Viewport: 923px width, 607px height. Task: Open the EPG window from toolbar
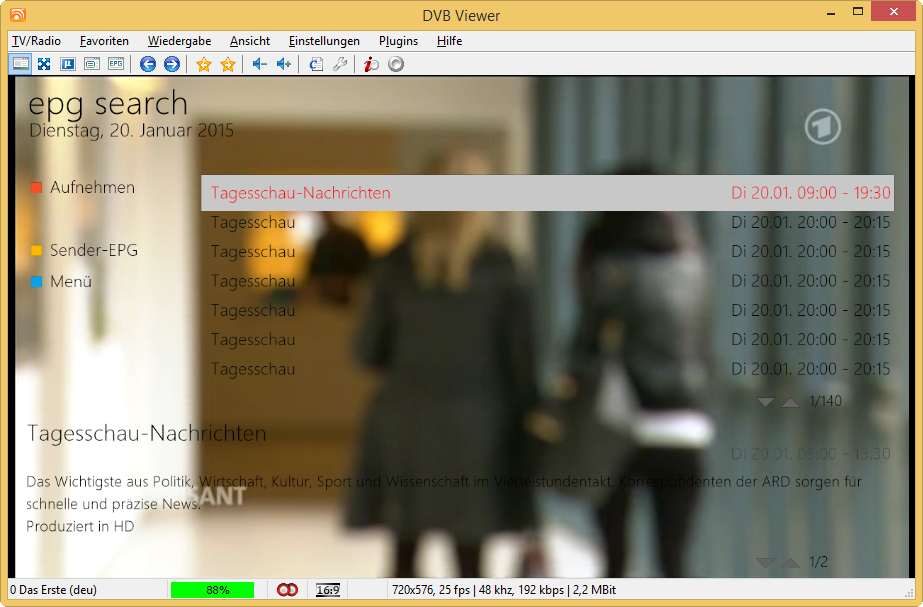116,64
